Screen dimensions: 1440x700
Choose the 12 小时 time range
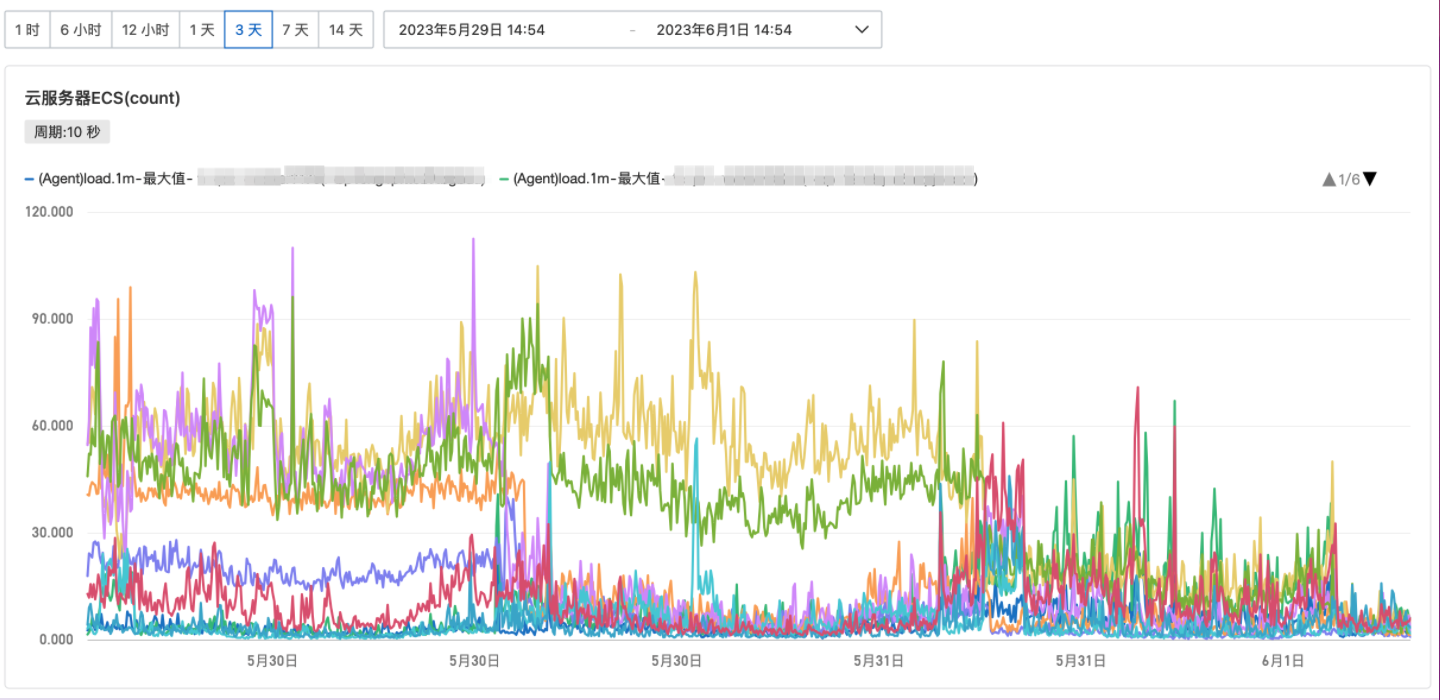145,30
